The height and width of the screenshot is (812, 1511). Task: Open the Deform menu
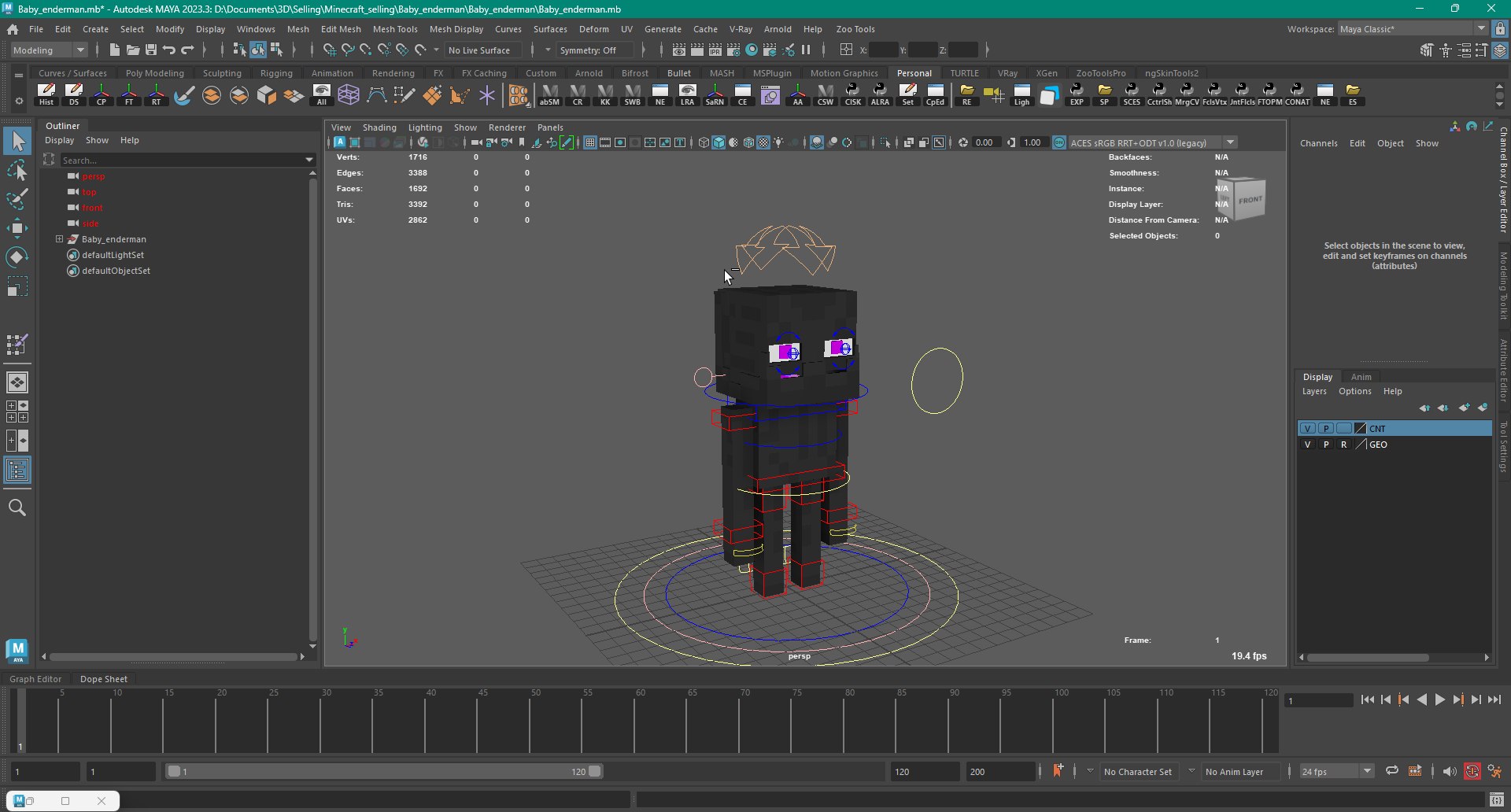(593, 29)
